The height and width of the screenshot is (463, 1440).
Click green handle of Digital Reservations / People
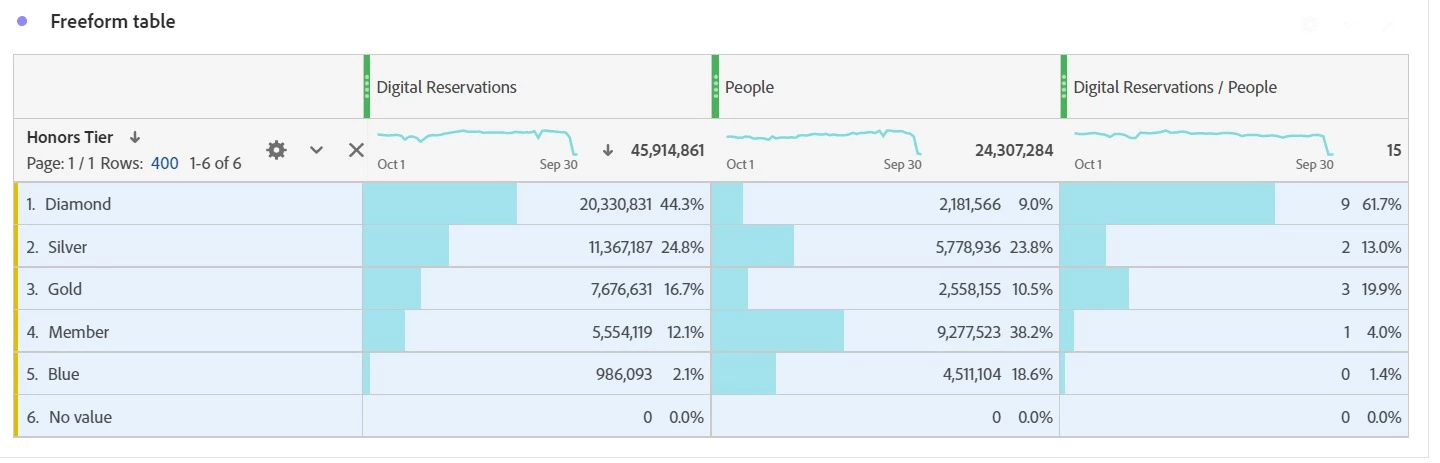[1063, 87]
